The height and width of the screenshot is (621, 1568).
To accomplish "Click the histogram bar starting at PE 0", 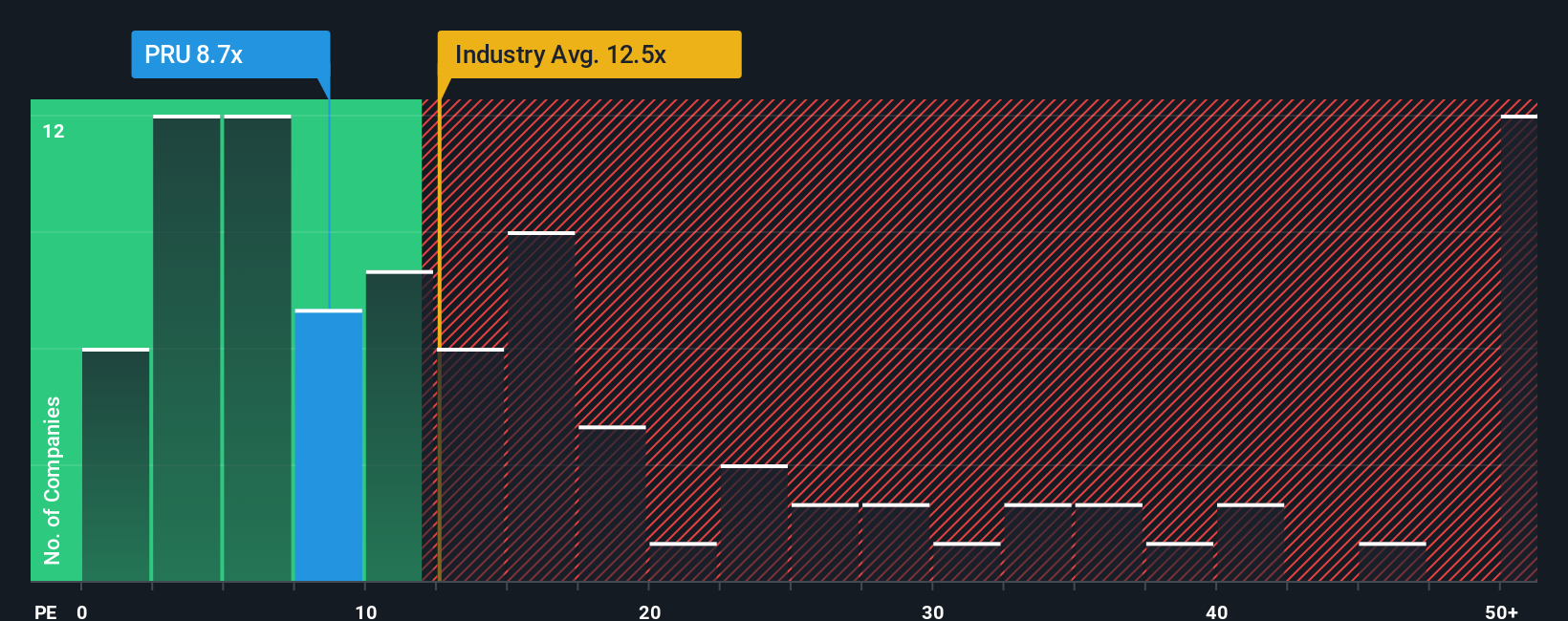I will coord(116,464).
